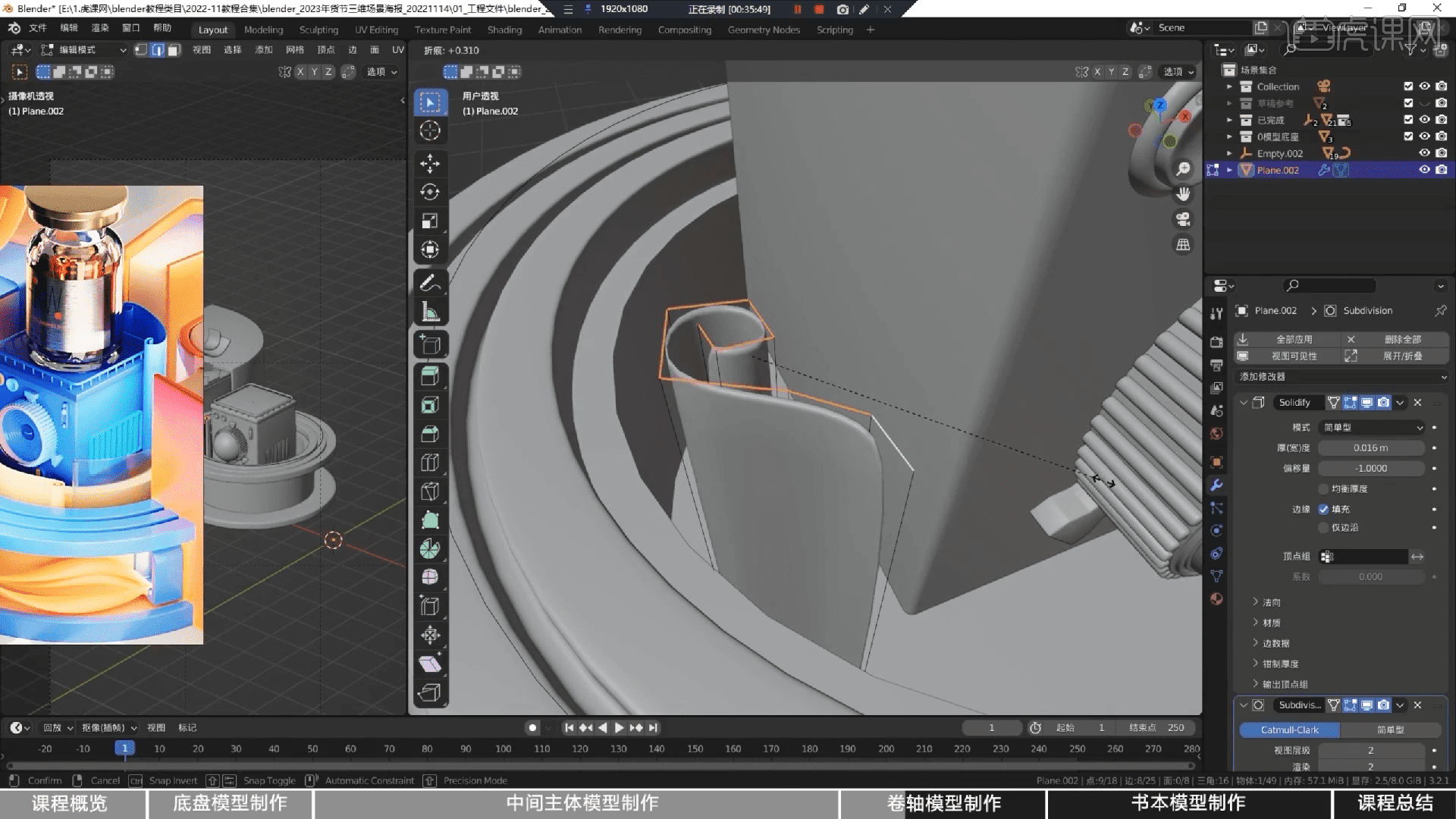Enable the 仅边沿 only rim checkbox
This screenshot has height=819, width=1456.
[x=1323, y=528]
